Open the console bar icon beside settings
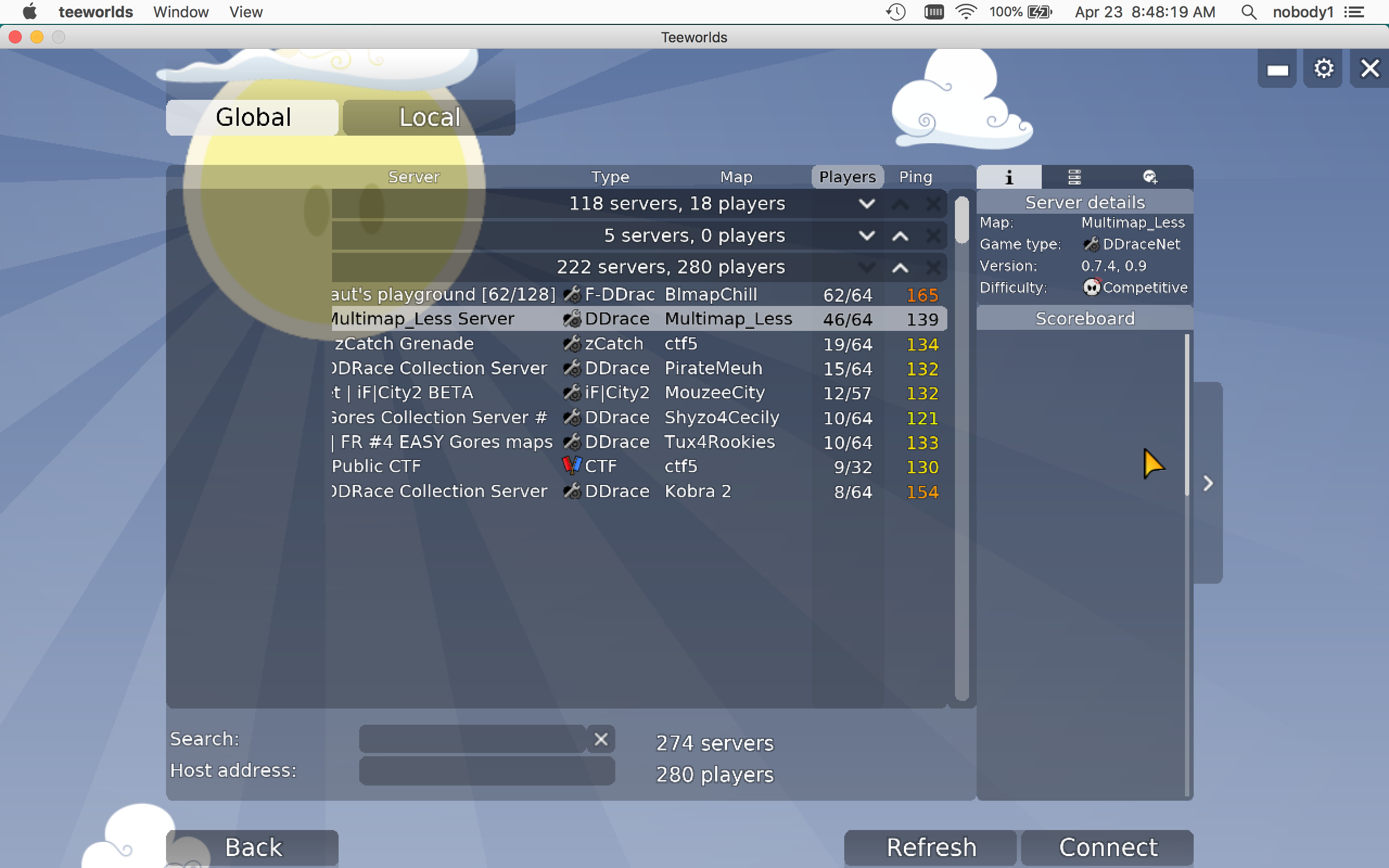This screenshot has width=1389, height=868. coord(1277,68)
